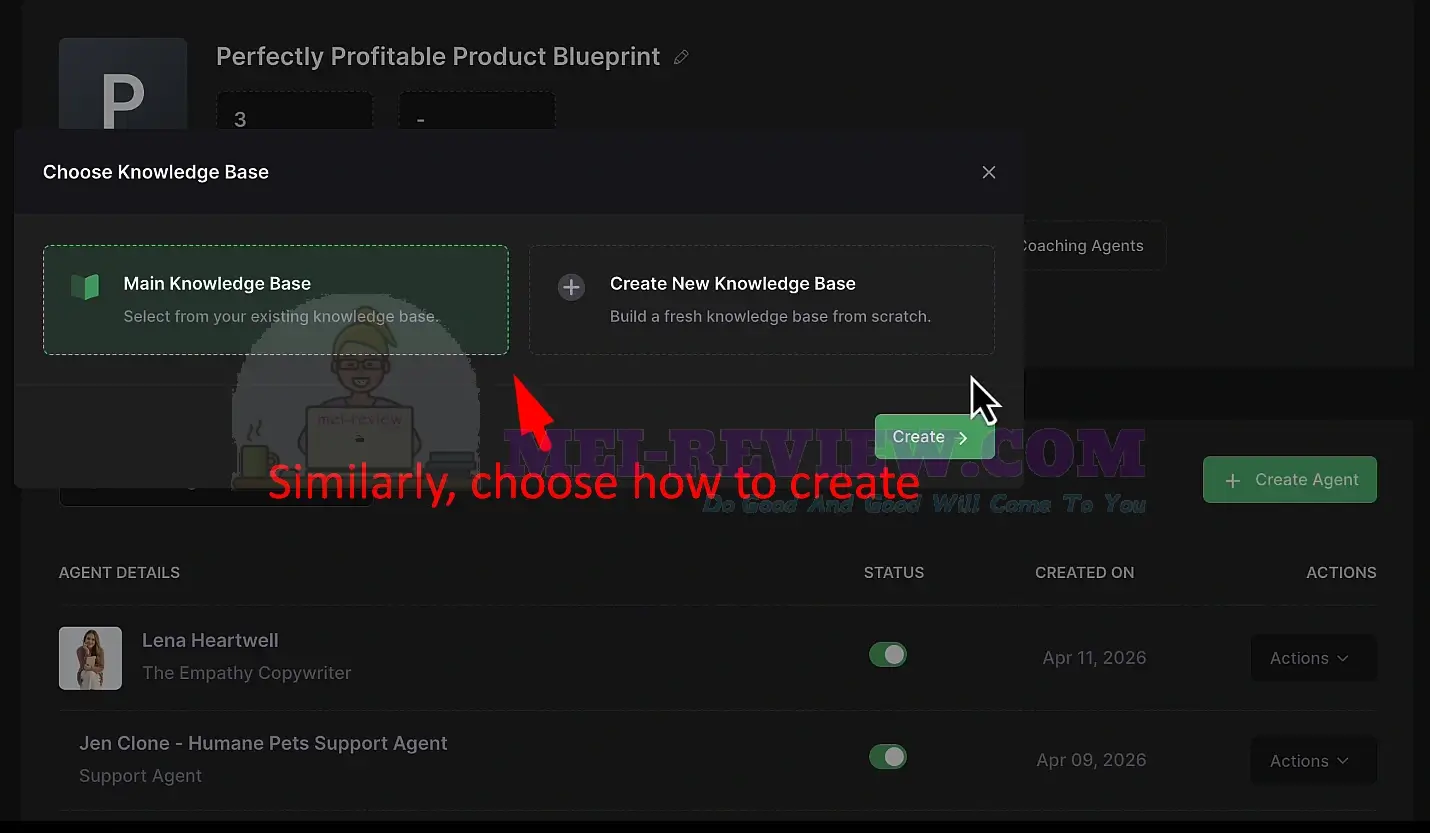
Task: Edit the blueprint title with pencil icon
Action: [x=681, y=57]
